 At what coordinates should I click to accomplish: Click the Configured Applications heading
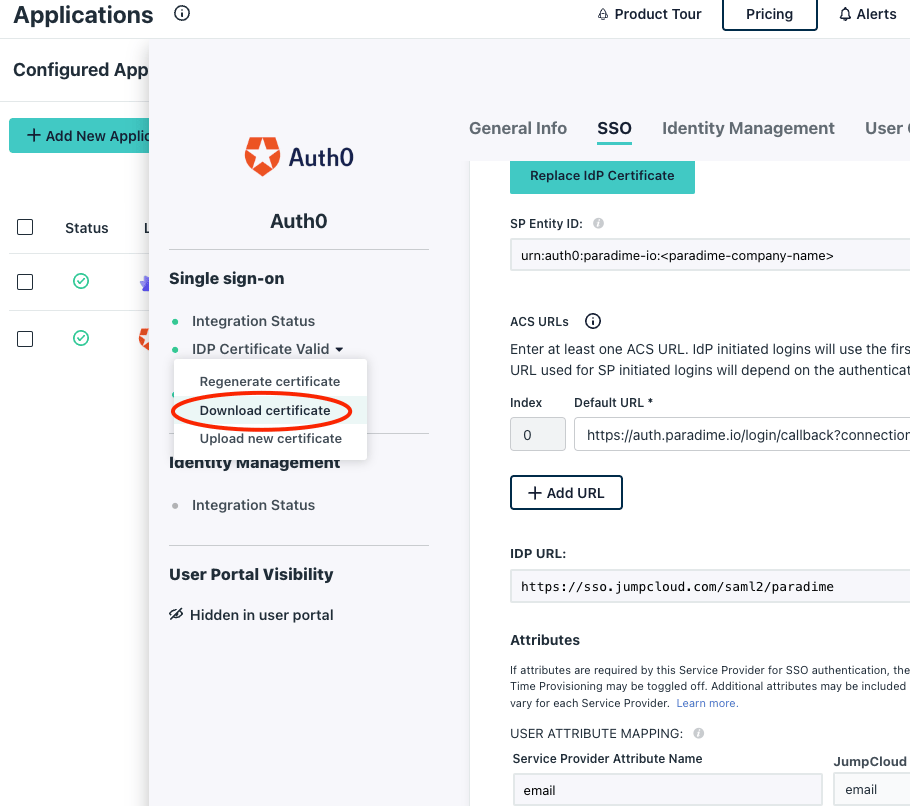[x=81, y=70]
